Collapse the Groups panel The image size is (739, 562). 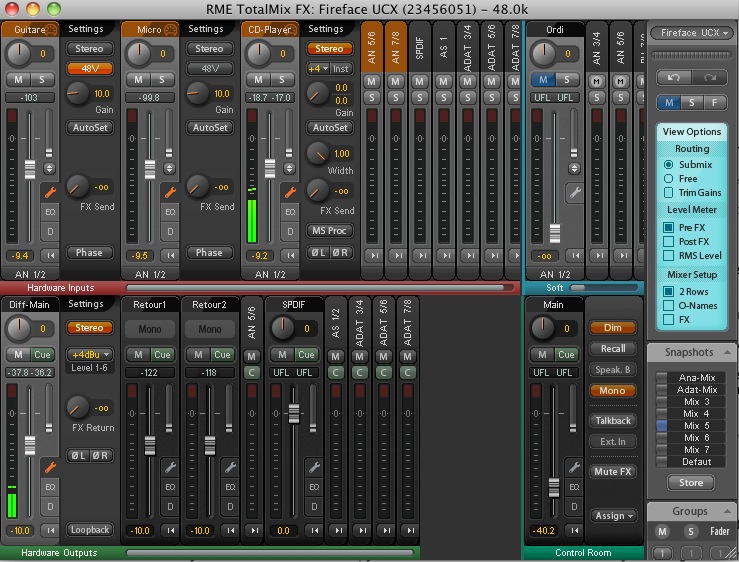pyautogui.click(x=727, y=511)
